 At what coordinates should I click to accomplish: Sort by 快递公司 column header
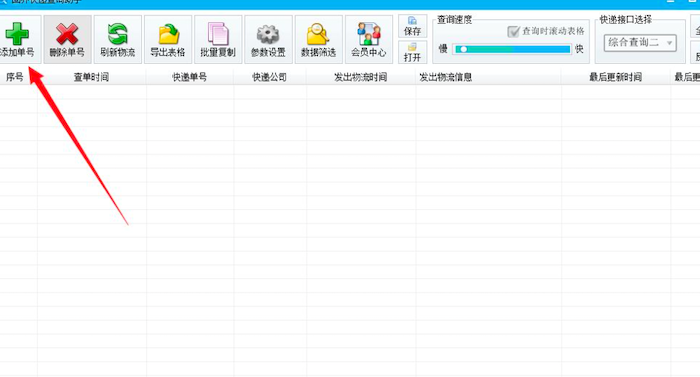[x=270, y=77]
